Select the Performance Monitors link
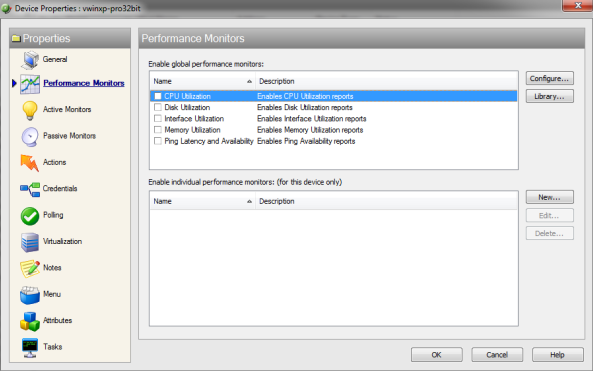Viewport: 593px width, 371px height. [84, 83]
